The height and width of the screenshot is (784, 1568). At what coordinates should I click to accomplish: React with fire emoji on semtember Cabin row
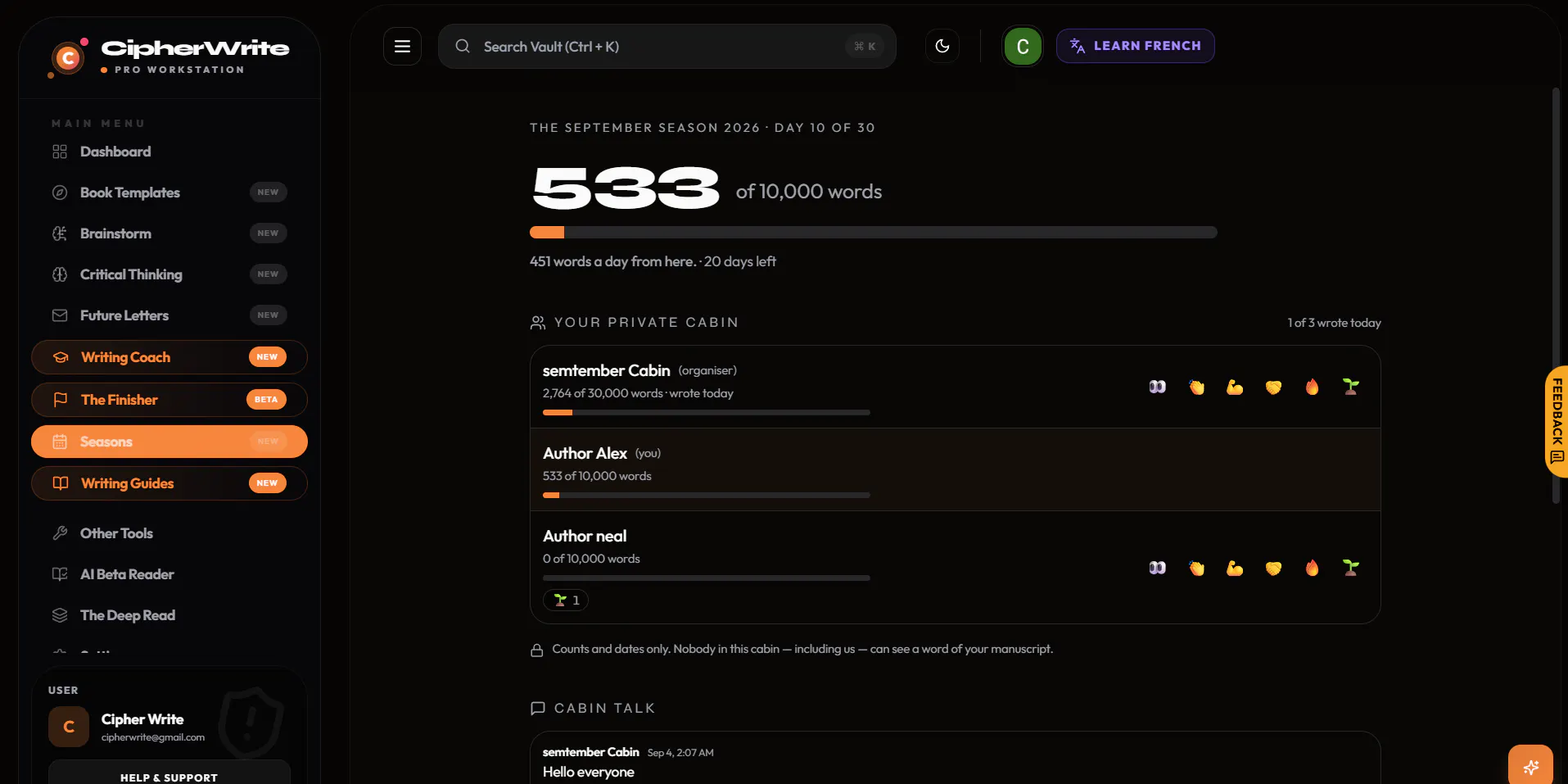(1313, 387)
